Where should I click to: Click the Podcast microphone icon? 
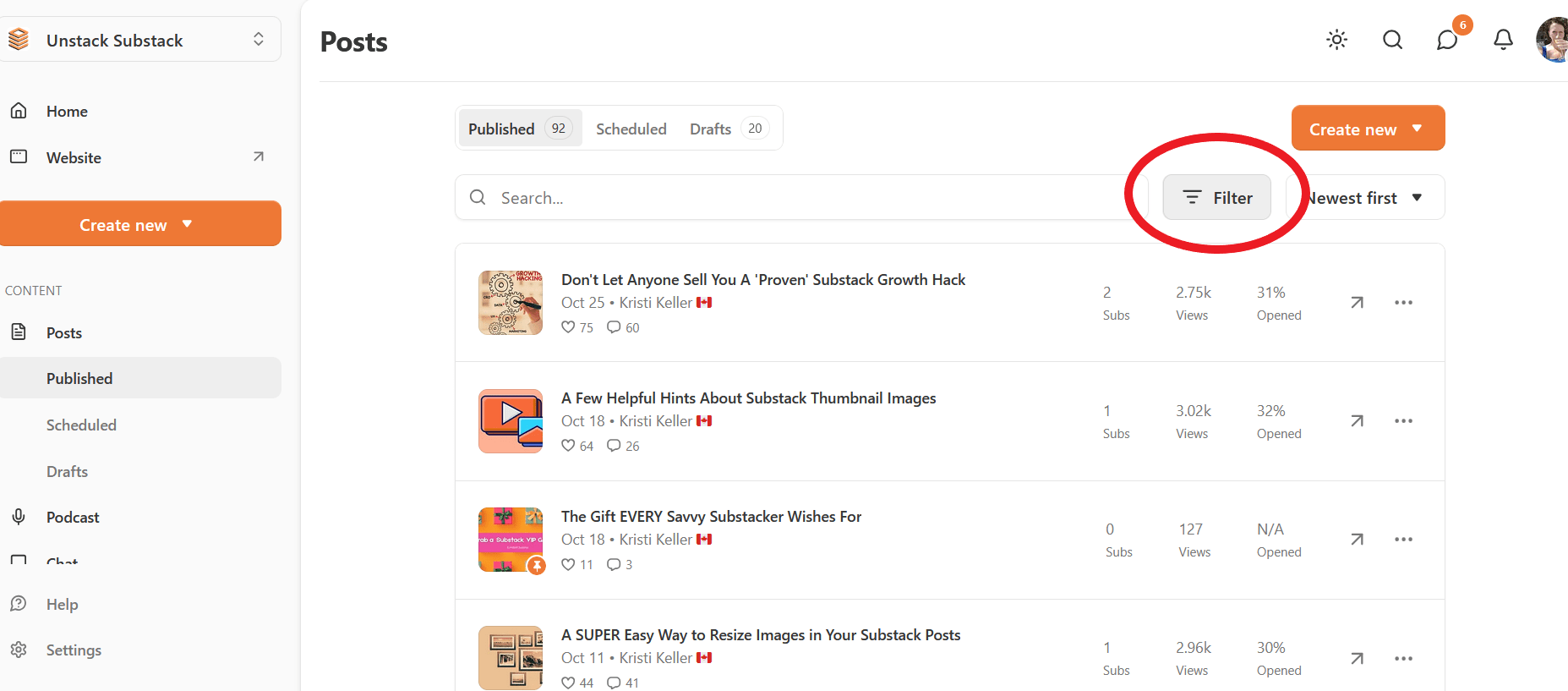(x=19, y=517)
